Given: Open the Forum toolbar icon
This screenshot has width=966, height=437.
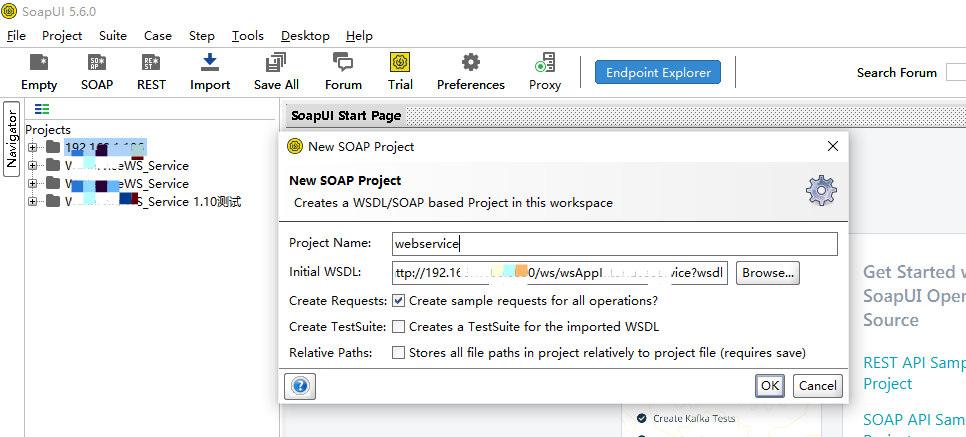Looking at the screenshot, I should coord(343,72).
